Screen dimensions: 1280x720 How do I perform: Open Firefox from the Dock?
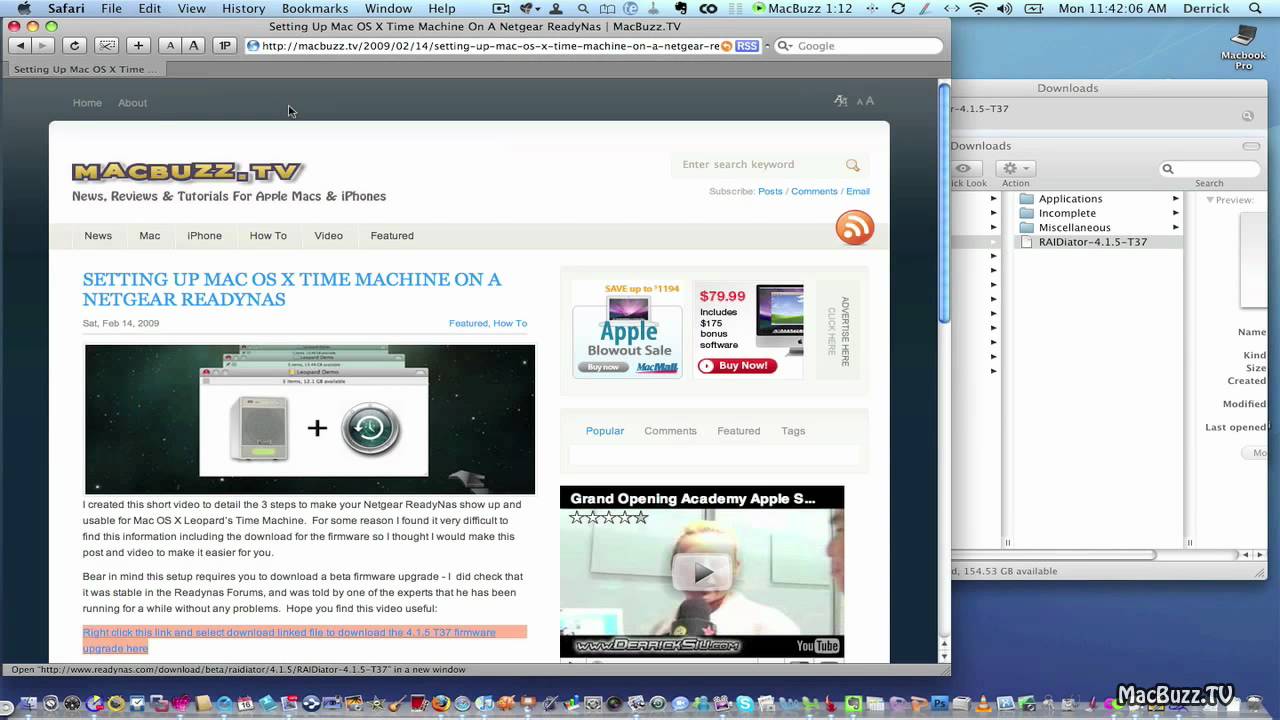coord(440,703)
